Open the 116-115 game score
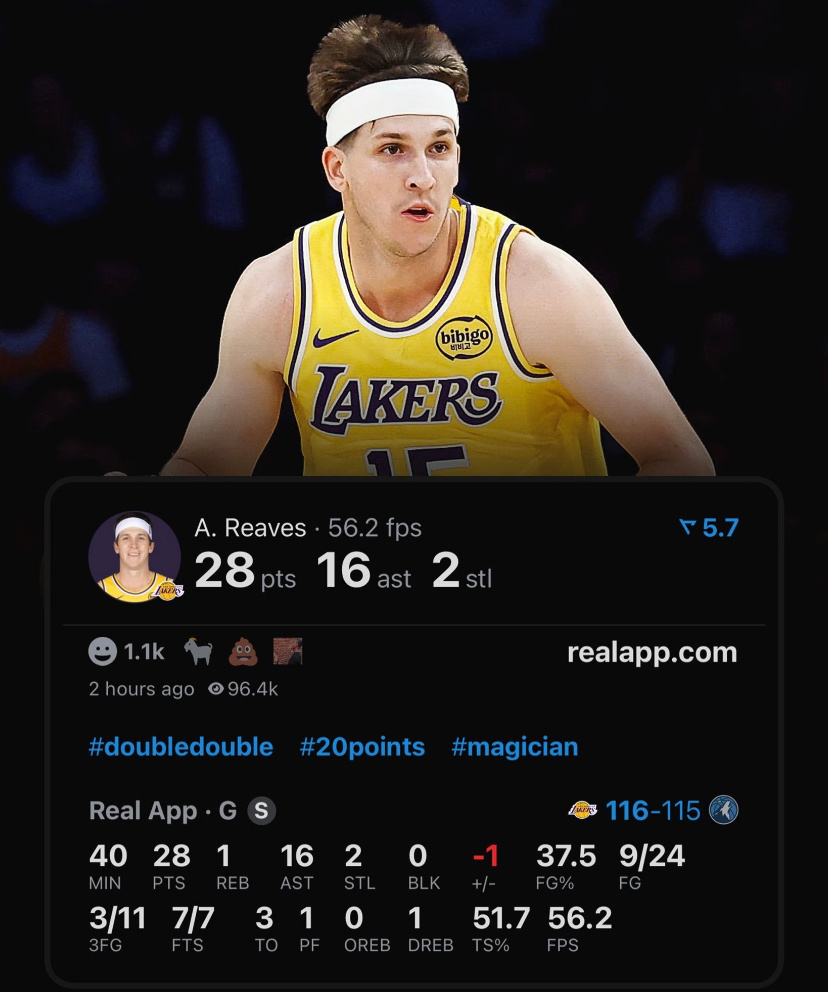 click(653, 810)
